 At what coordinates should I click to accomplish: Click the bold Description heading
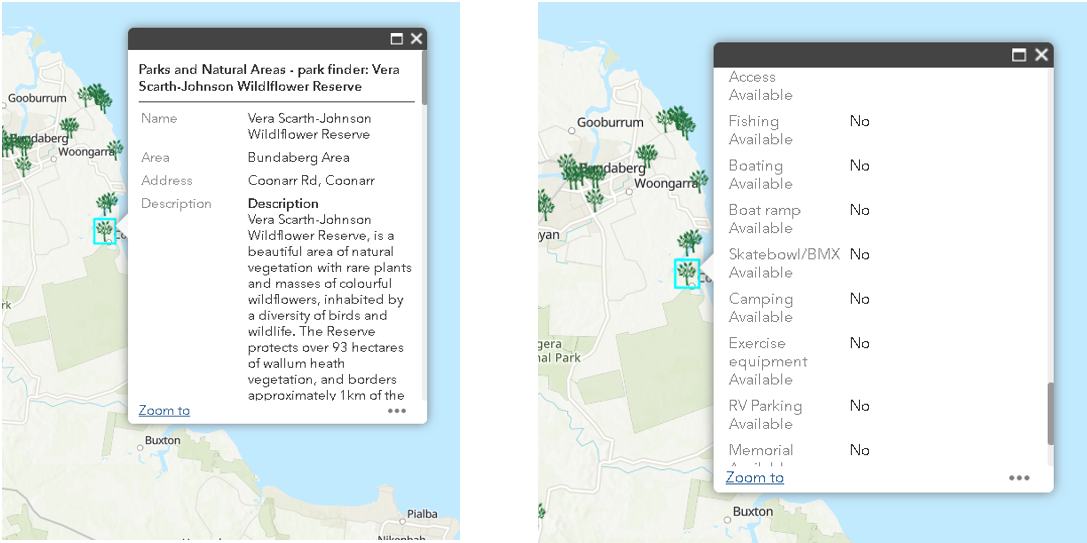click(x=284, y=203)
